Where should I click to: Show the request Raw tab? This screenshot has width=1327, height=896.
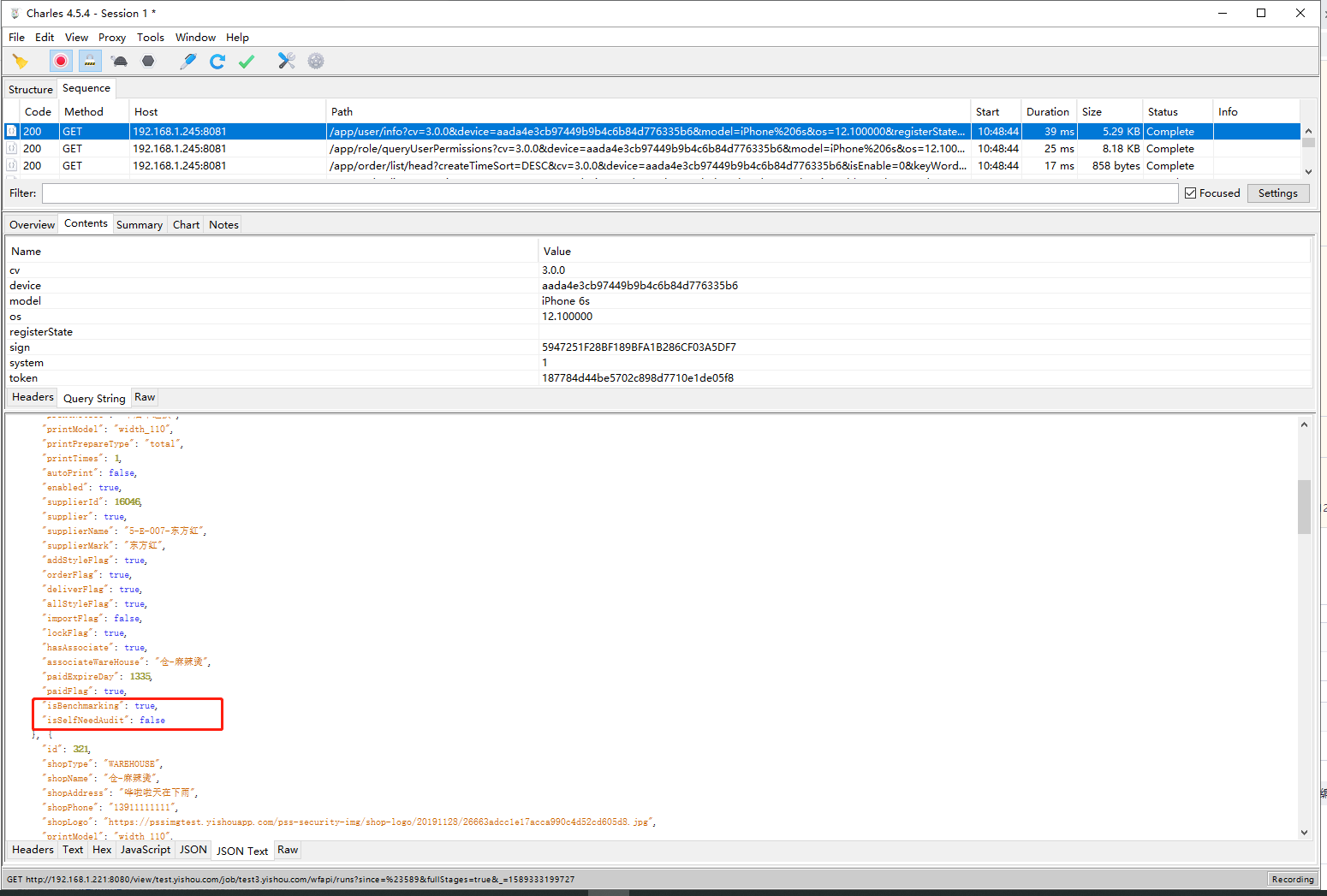pyautogui.click(x=145, y=397)
